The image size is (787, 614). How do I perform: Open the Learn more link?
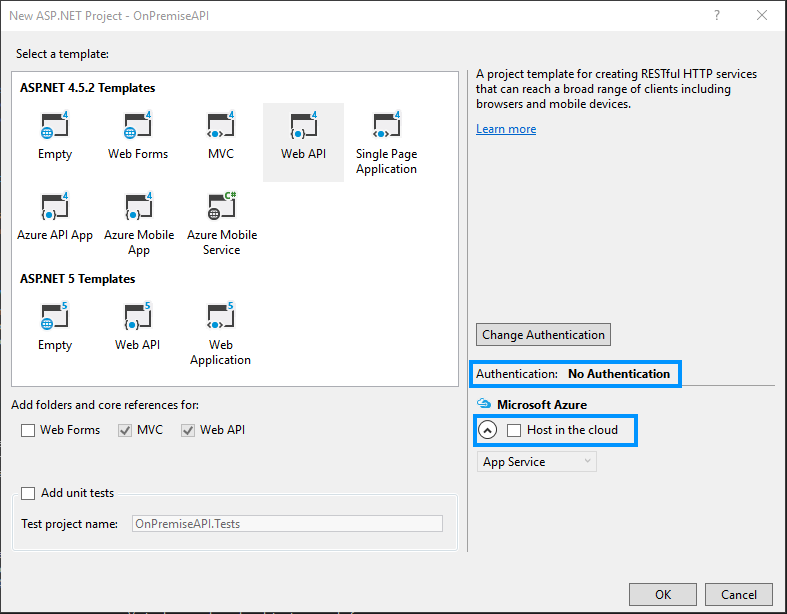506,129
